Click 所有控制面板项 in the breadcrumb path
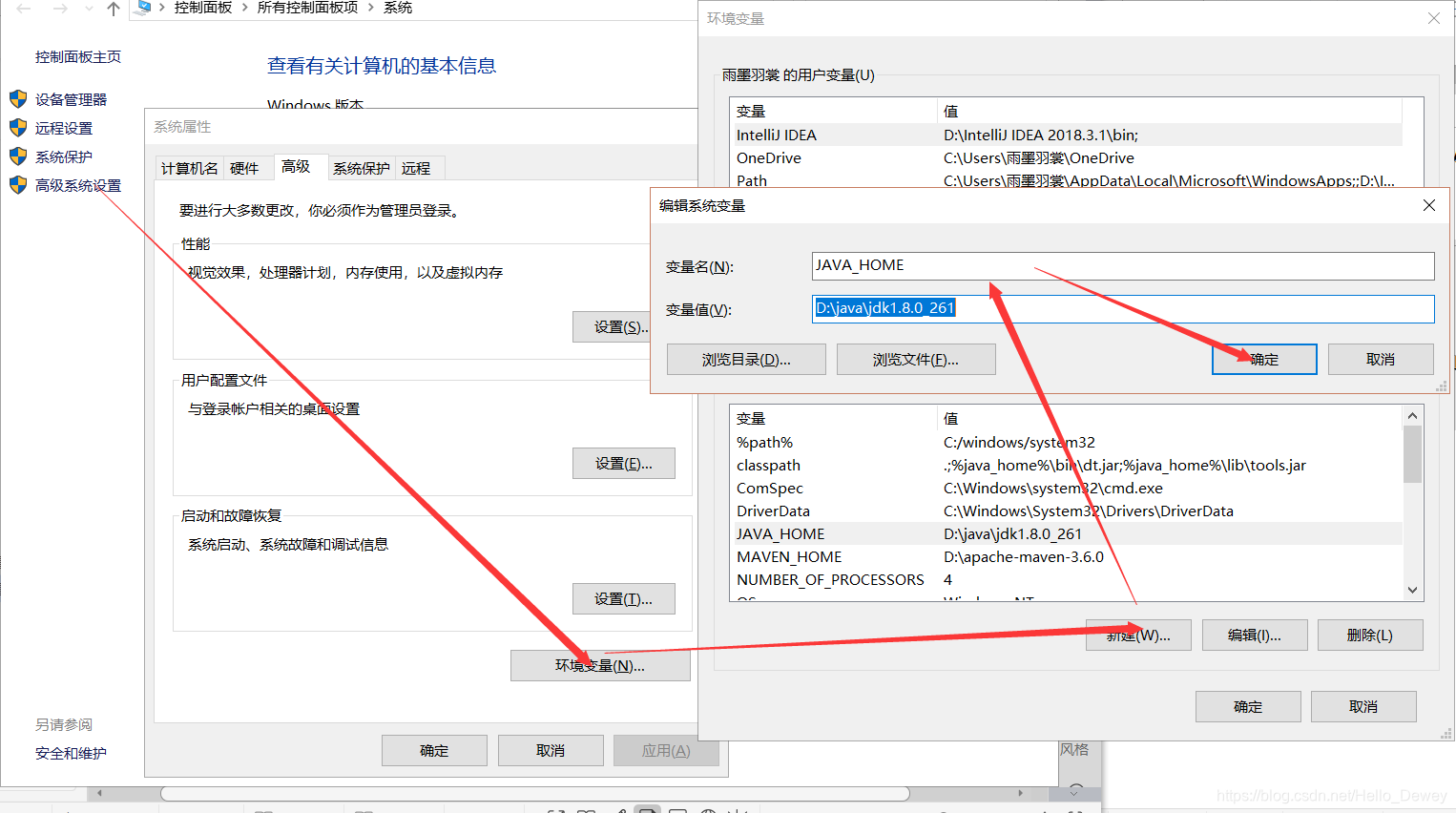Image resolution: width=1456 pixels, height=813 pixels. (x=308, y=8)
